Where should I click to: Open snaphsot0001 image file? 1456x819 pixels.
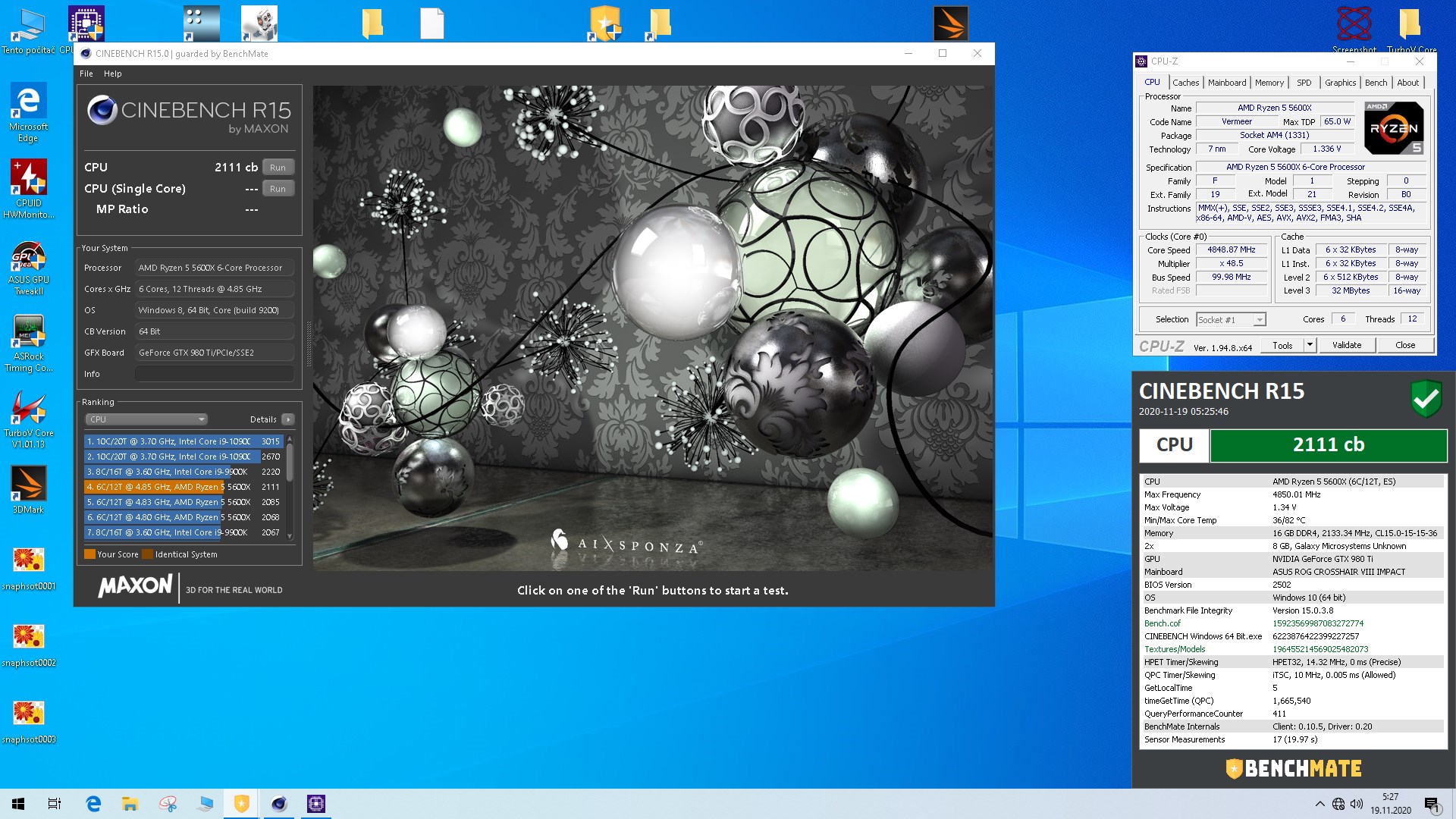[28, 569]
